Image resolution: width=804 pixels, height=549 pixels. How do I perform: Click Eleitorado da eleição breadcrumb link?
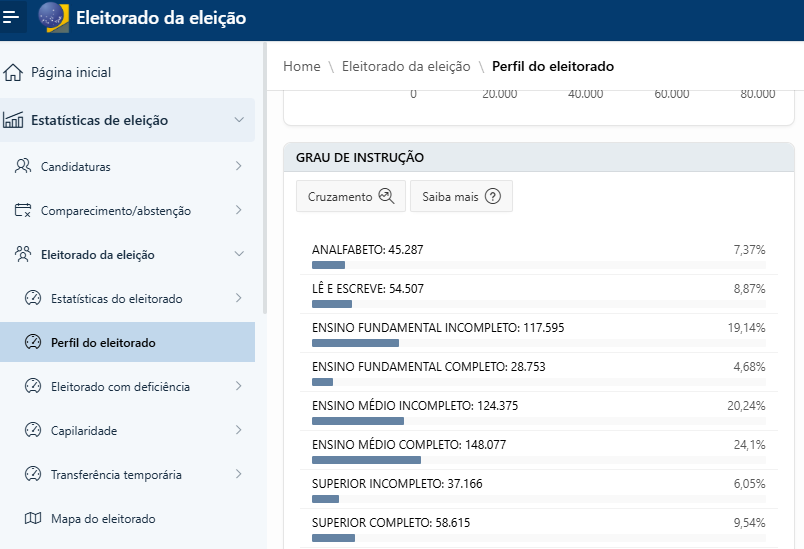pos(406,66)
